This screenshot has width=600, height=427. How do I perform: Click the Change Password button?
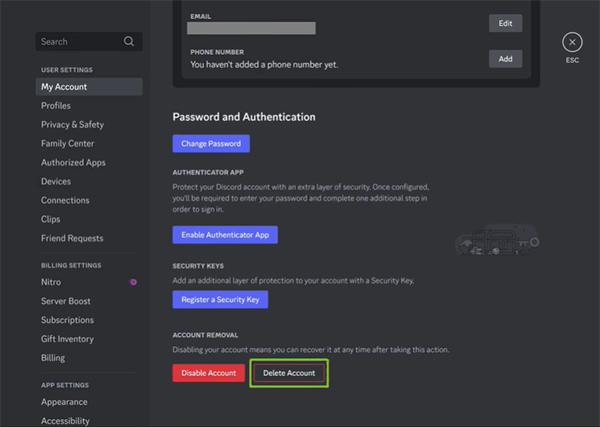(211, 143)
